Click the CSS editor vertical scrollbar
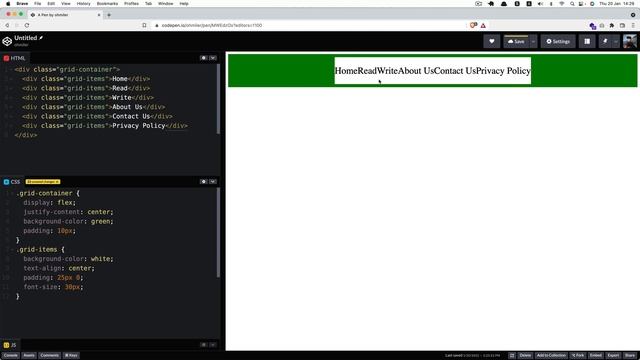640x360 pixels. tap(218, 233)
